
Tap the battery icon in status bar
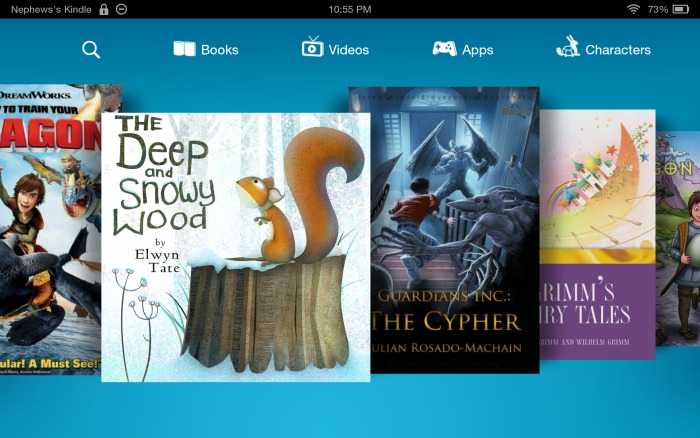coord(681,9)
